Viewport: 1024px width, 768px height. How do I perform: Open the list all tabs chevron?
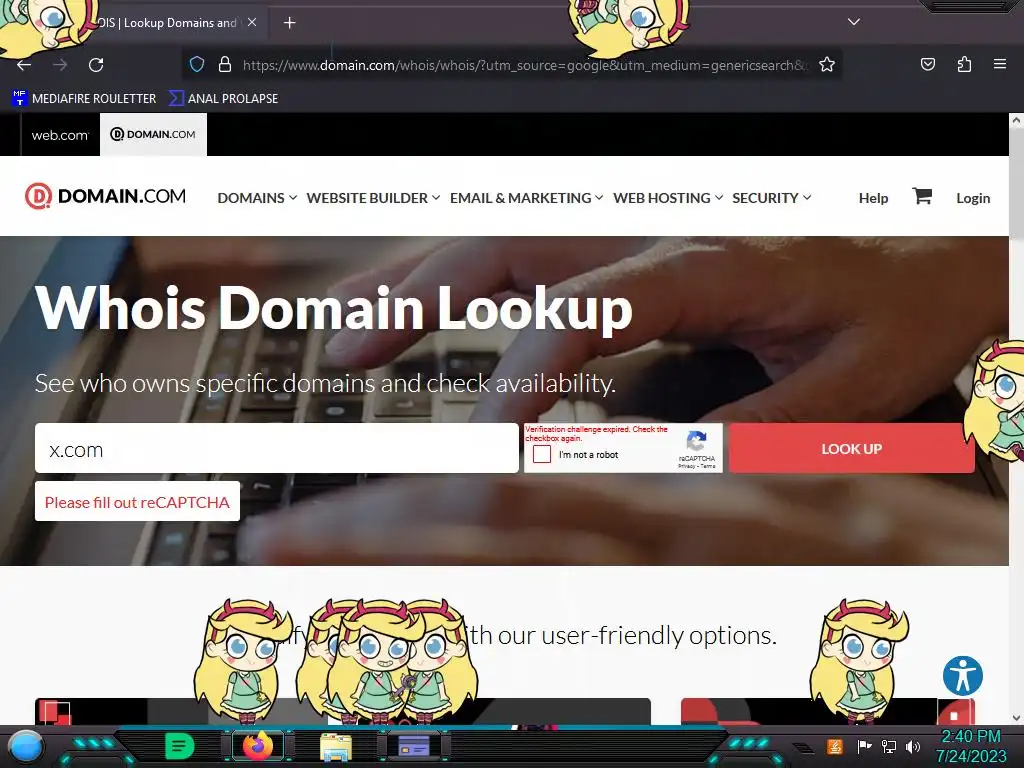pyautogui.click(x=854, y=22)
